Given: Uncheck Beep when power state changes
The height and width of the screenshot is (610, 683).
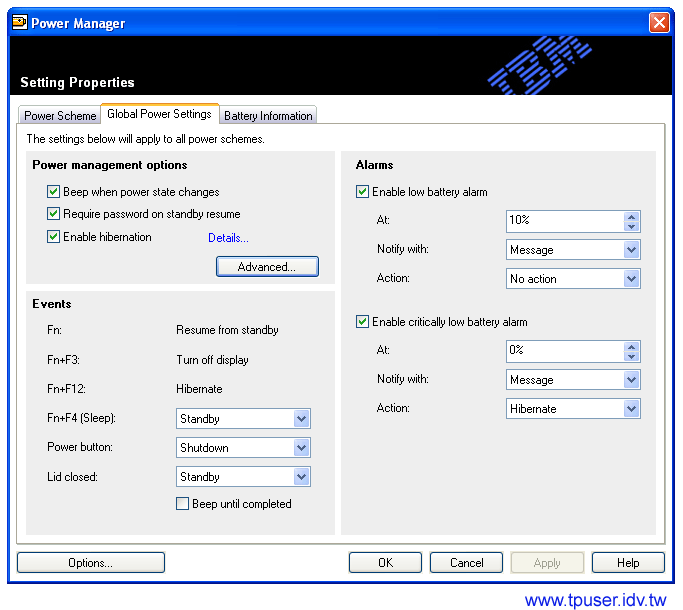Looking at the screenshot, I should point(54,192).
